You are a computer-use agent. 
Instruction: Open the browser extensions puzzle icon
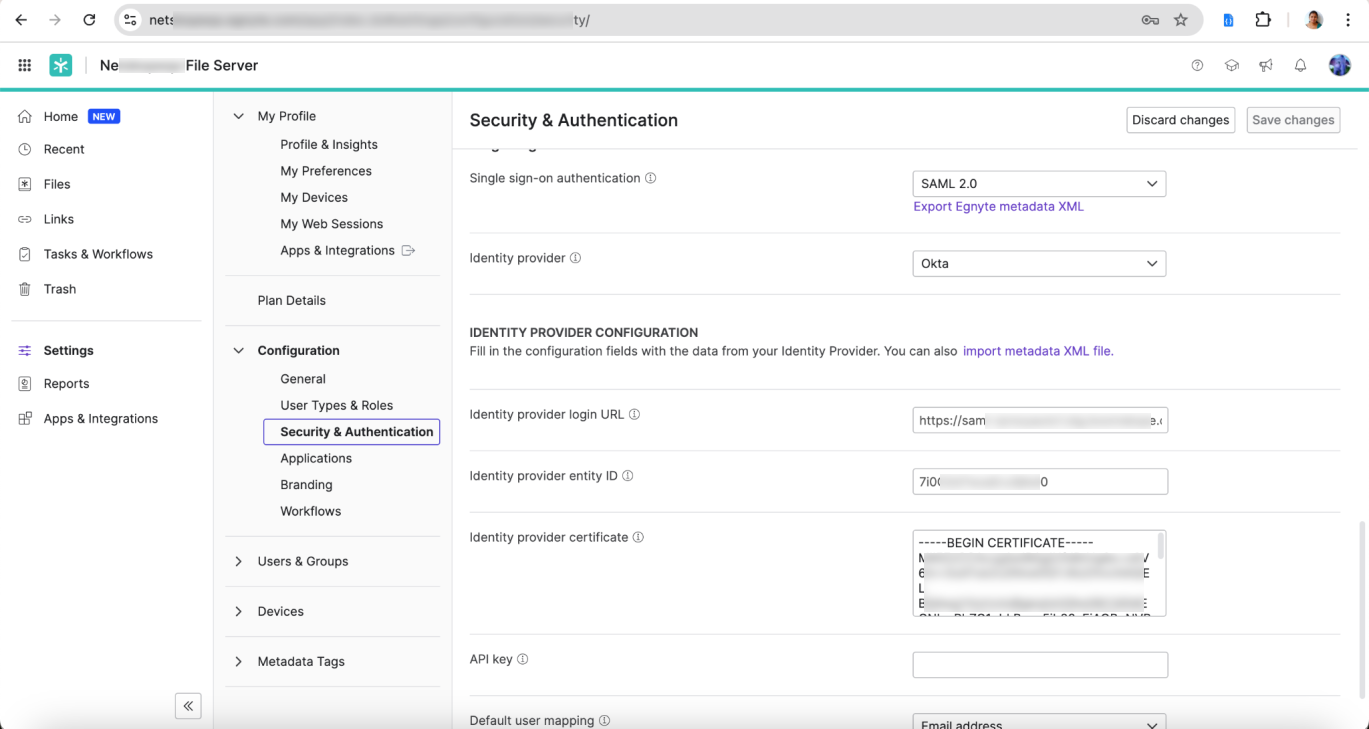pos(1263,20)
